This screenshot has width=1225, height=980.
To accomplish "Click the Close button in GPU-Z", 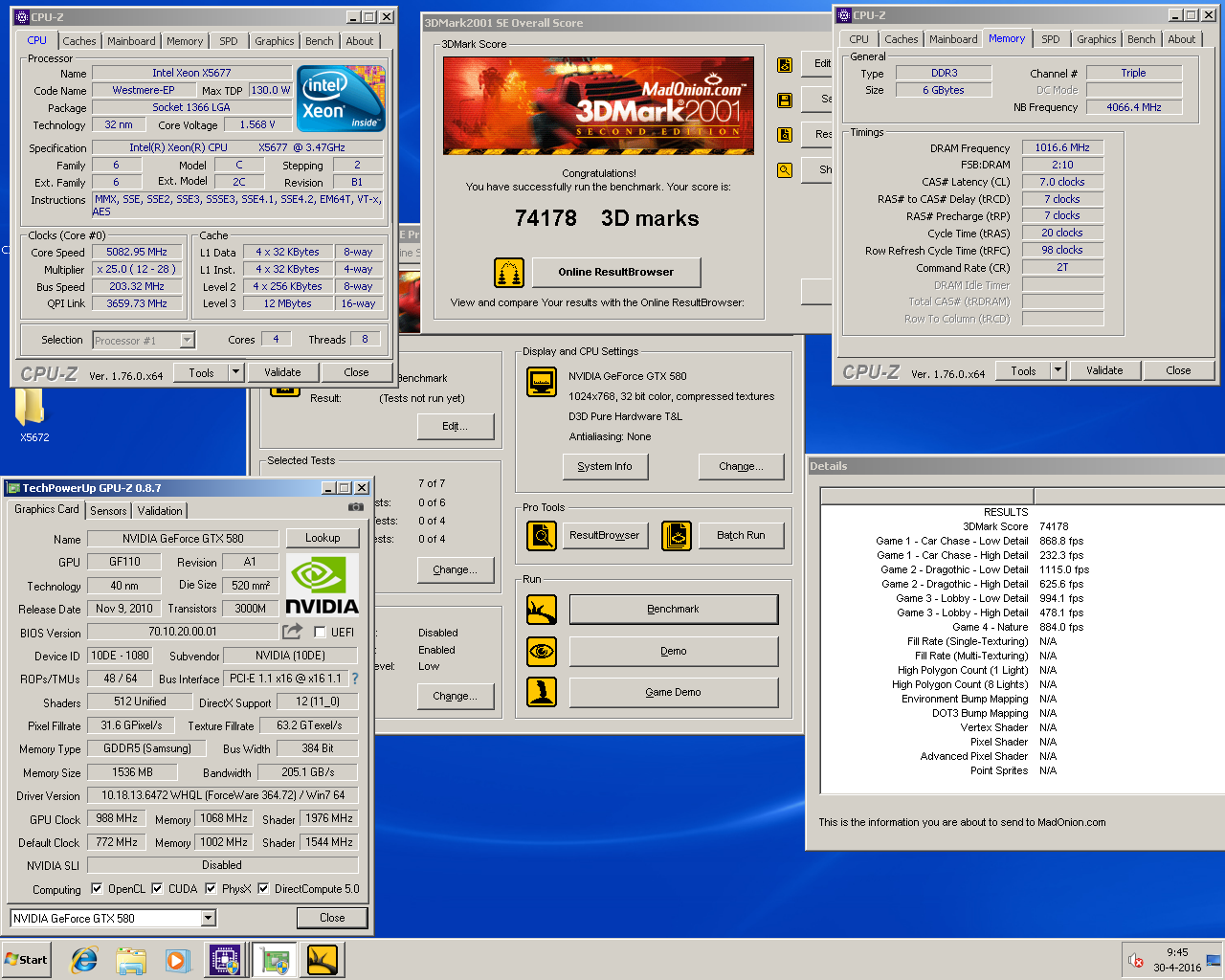I will pos(332,918).
